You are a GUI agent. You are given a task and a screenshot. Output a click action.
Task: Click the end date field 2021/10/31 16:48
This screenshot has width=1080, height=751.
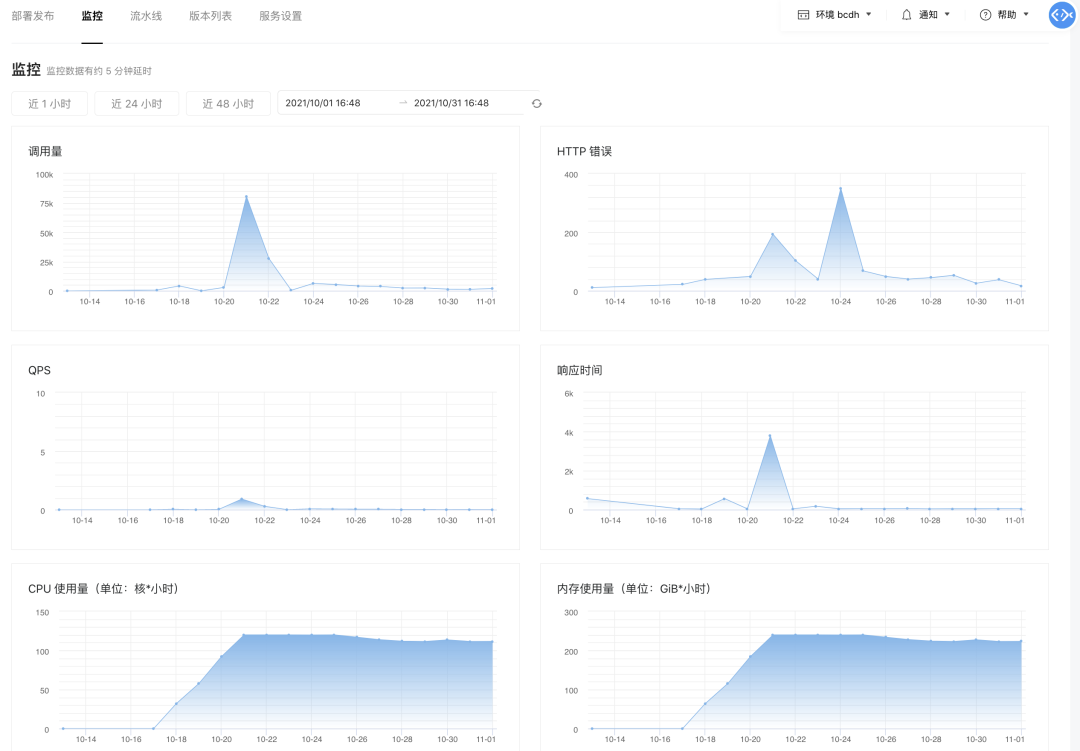point(451,103)
